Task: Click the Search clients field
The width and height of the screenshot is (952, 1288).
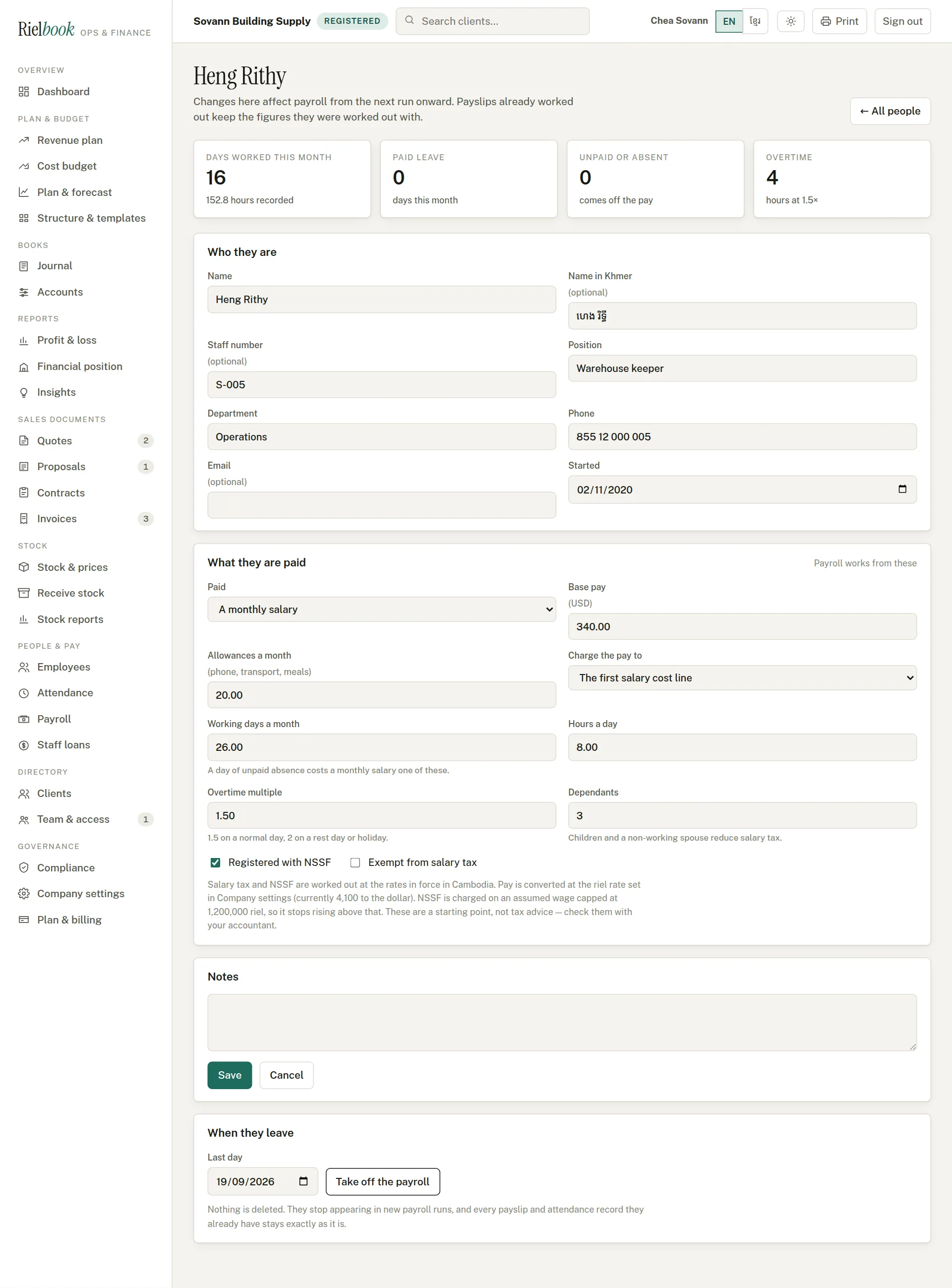Action: point(492,21)
